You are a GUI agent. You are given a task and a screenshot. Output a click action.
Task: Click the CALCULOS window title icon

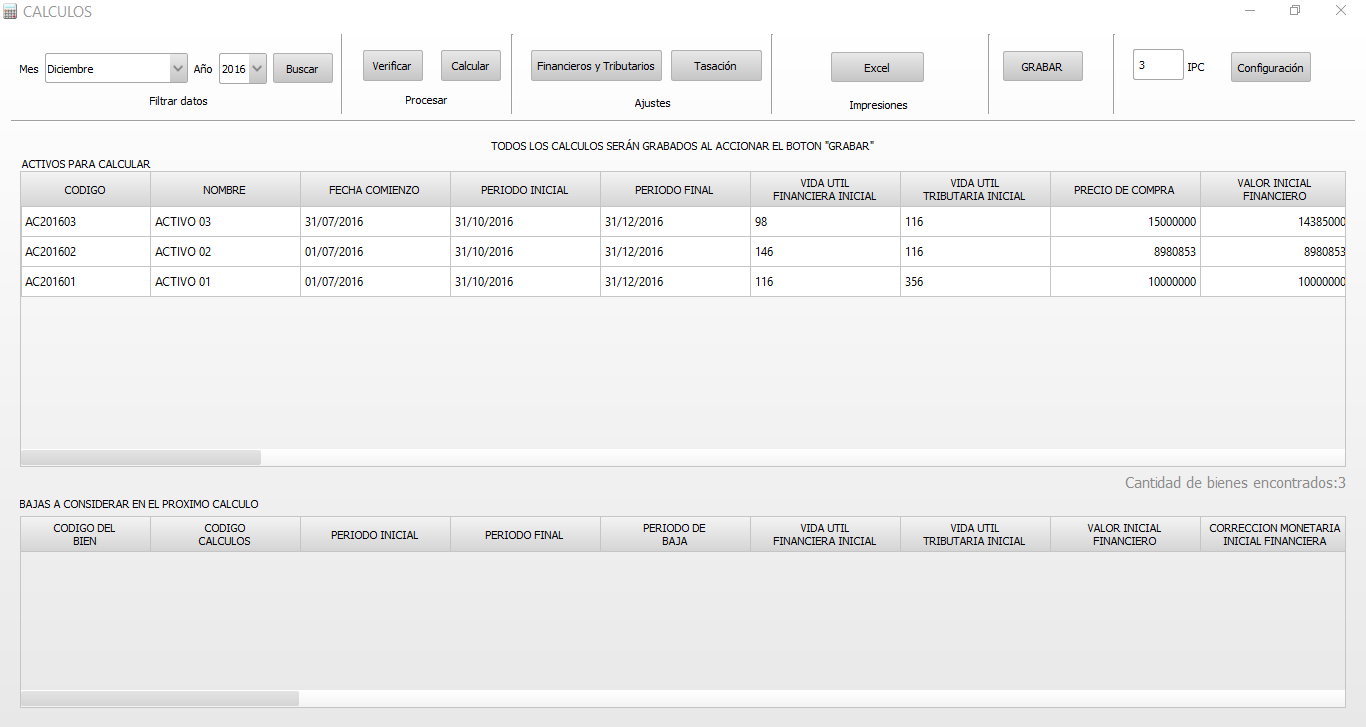click(10, 12)
